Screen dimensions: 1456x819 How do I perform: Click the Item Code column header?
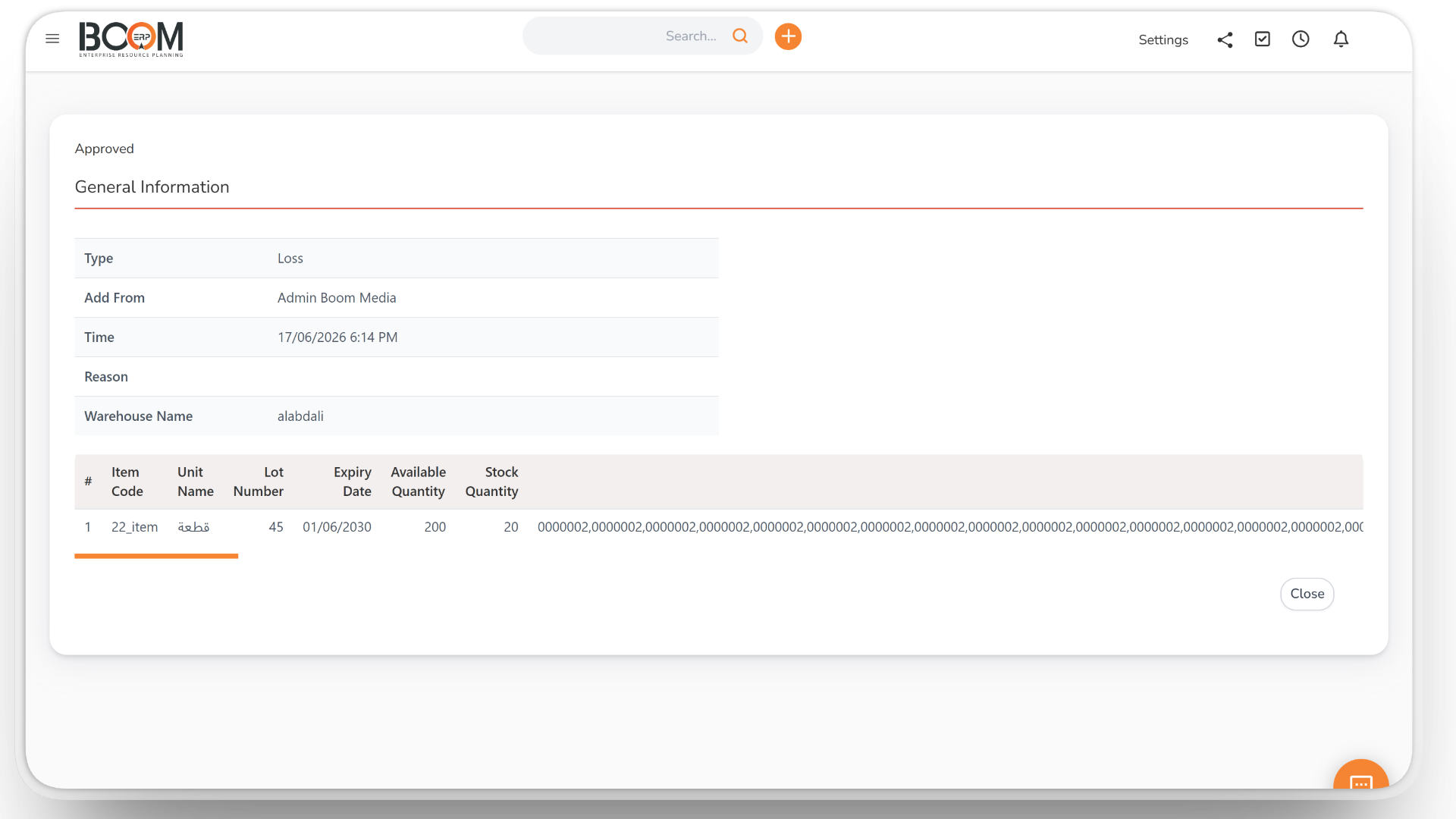tap(127, 482)
